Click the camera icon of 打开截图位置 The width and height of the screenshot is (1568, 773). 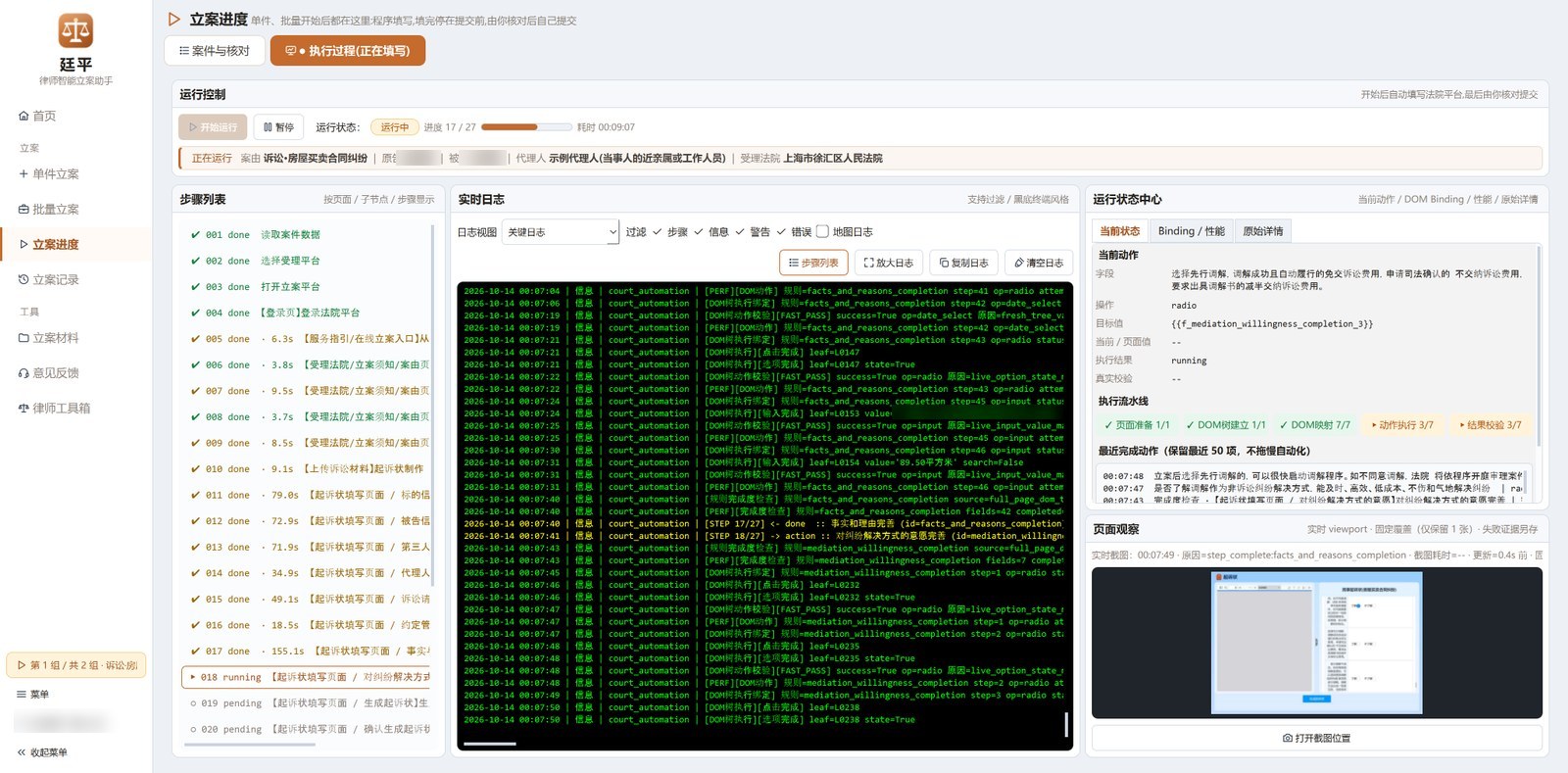pyautogui.click(x=1288, y=738)
